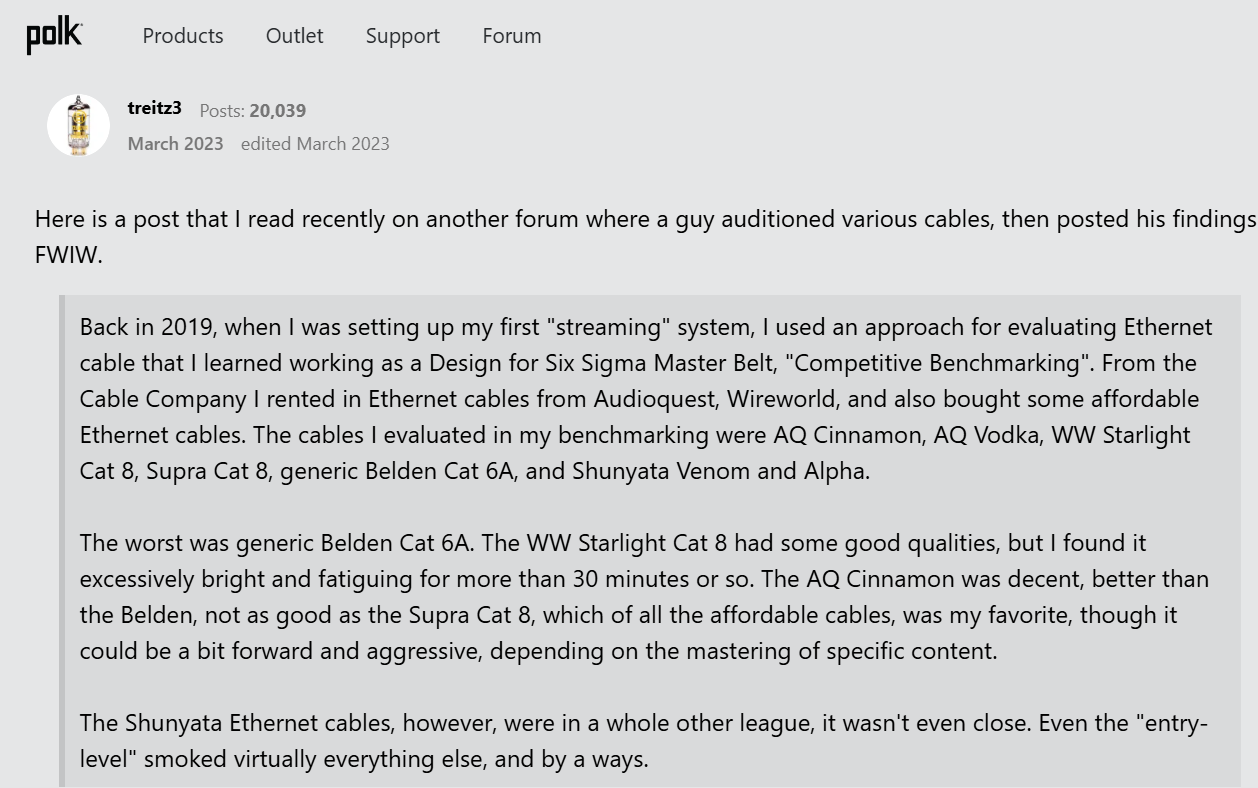Go to the Outlet section
The image size is (1258, 788).
coord(294,36)
